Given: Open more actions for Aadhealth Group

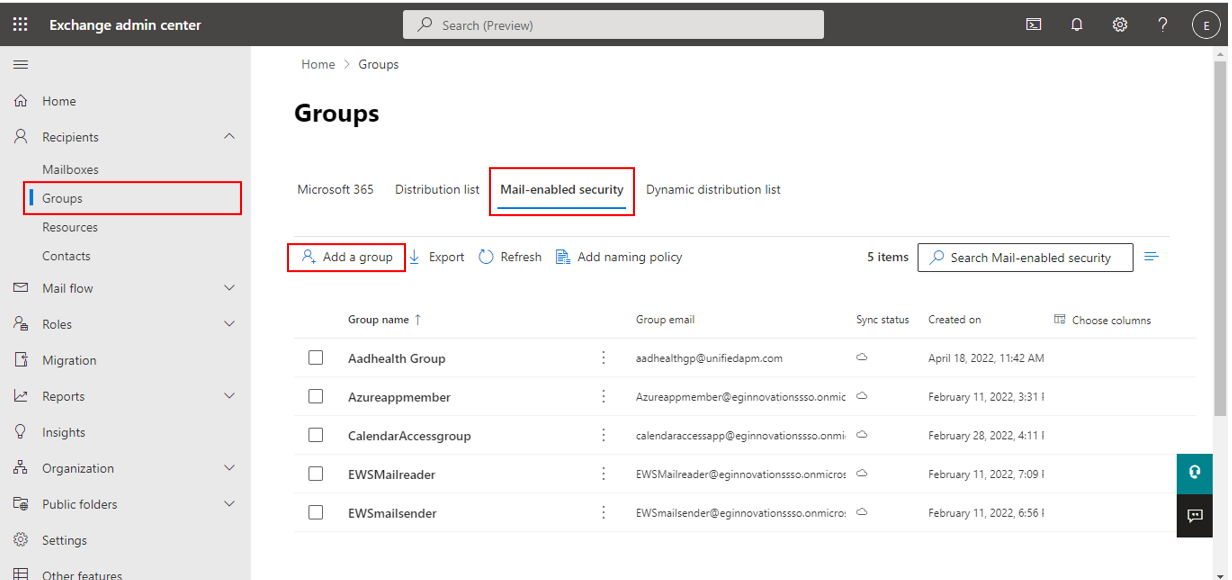Looking at the screenshot, I should [603, 358].
